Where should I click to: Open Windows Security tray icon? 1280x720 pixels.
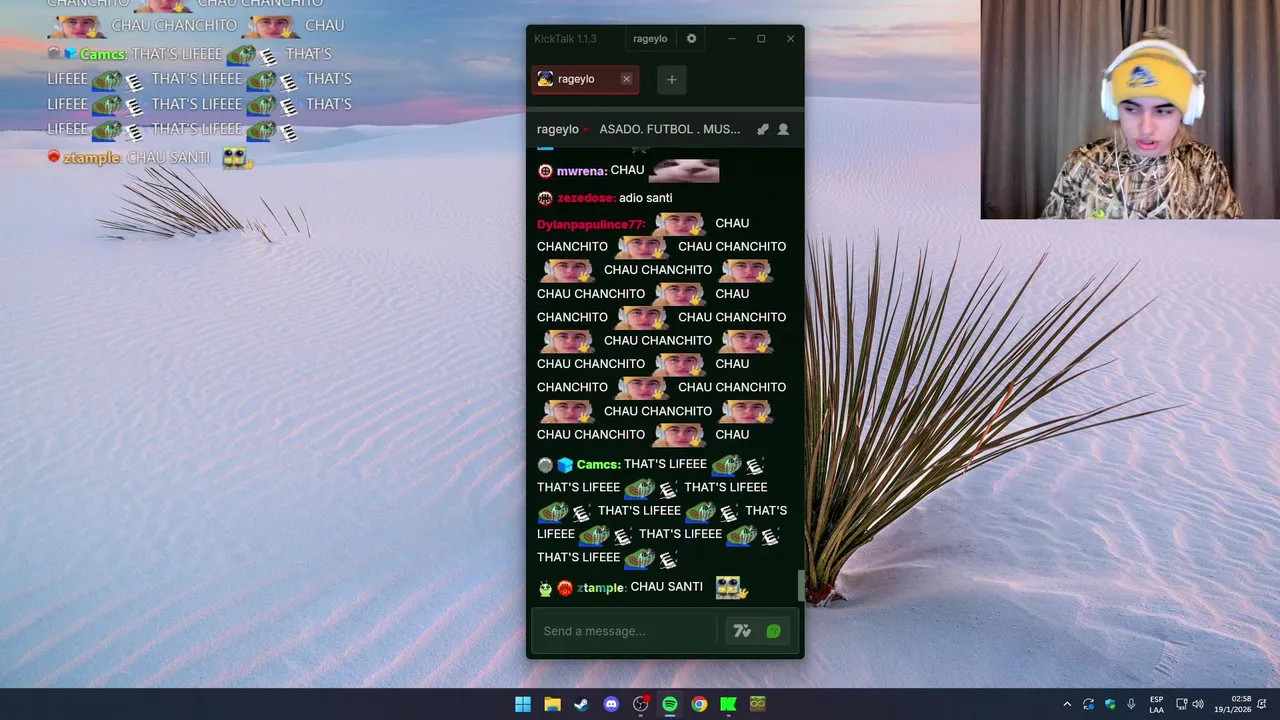1110,704
